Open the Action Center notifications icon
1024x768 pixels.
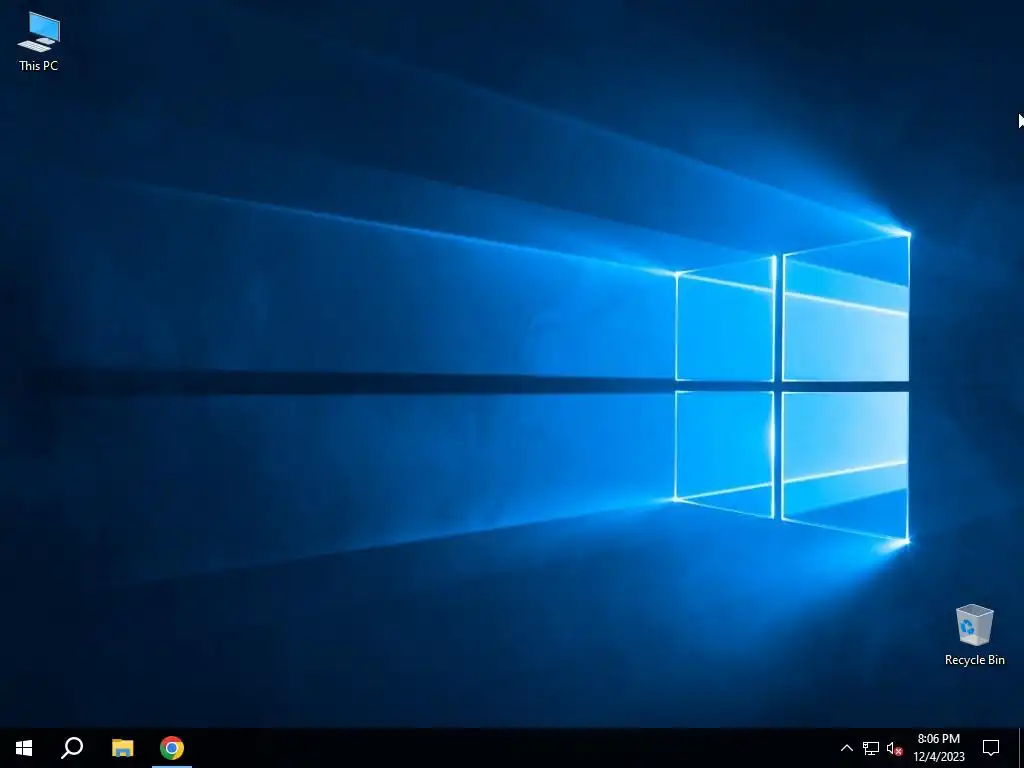coord(991,748)
